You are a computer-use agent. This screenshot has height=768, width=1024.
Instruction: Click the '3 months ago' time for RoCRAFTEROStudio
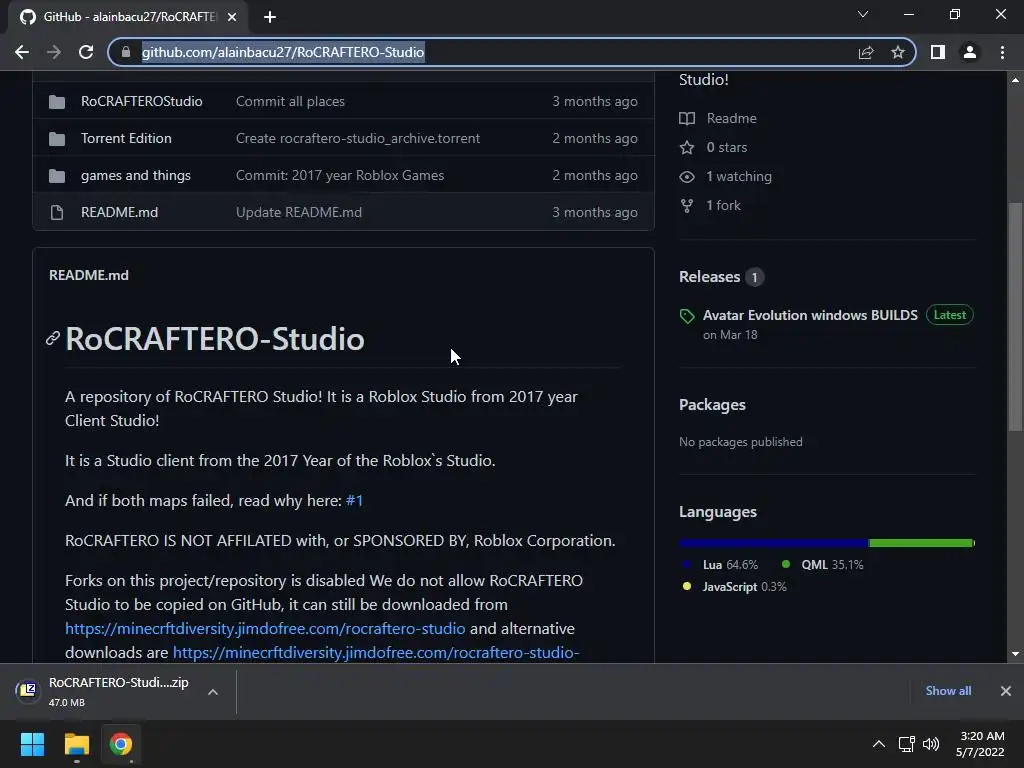point(595,101)
